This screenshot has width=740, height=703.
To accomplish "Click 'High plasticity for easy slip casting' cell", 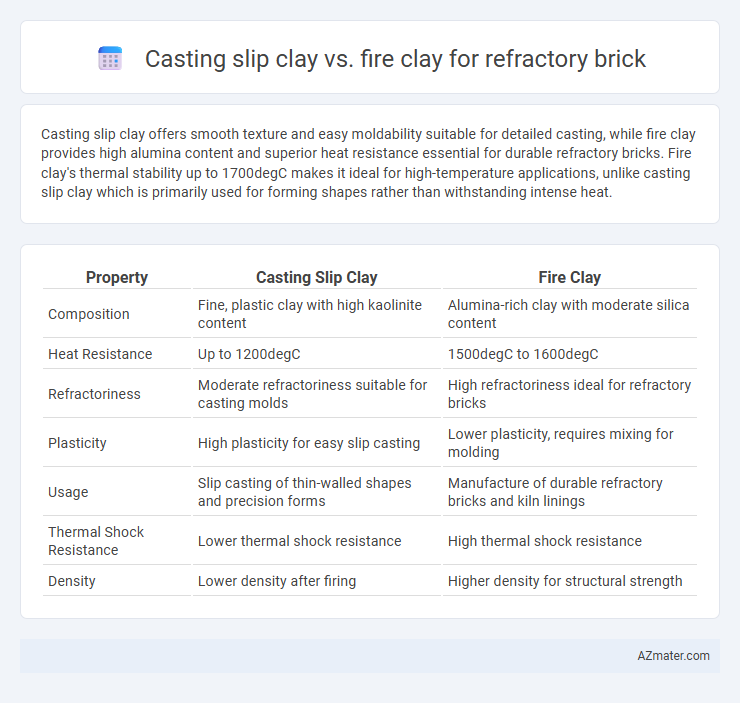I will point(316,443).
